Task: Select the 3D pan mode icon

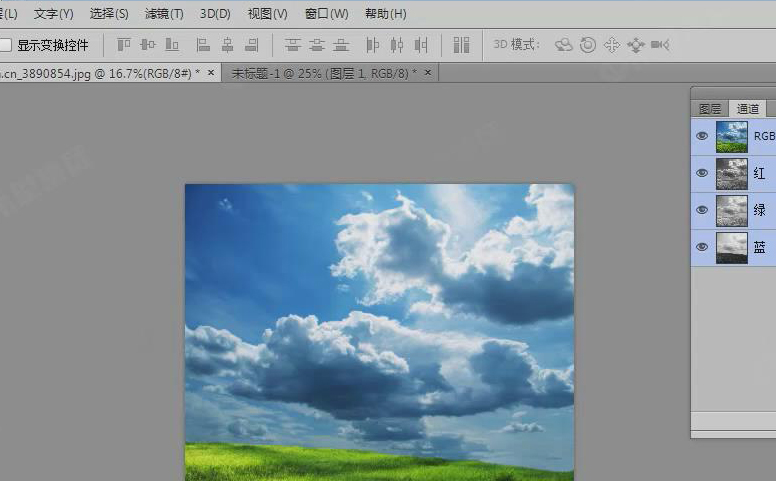Action: 612,45
